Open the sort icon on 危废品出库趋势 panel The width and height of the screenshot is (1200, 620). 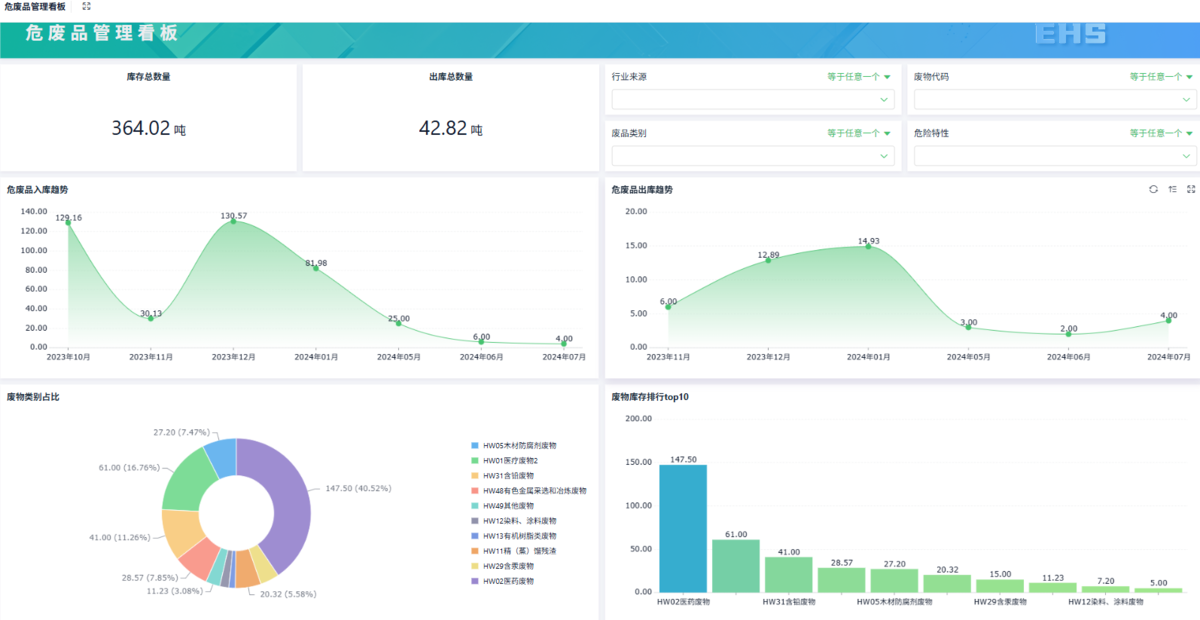point(1172,189)
